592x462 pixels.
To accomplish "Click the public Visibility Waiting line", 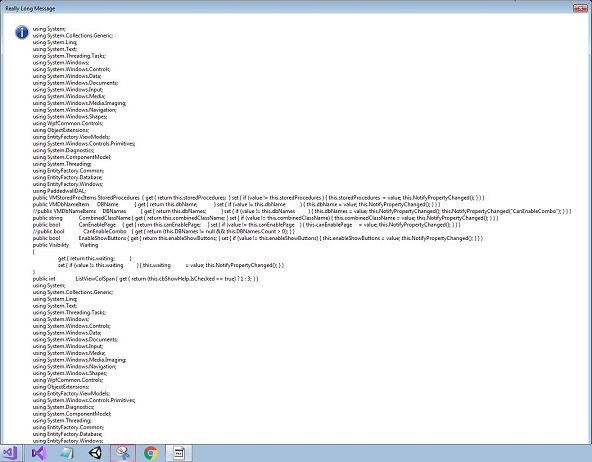I will click(x=65, y=245).
